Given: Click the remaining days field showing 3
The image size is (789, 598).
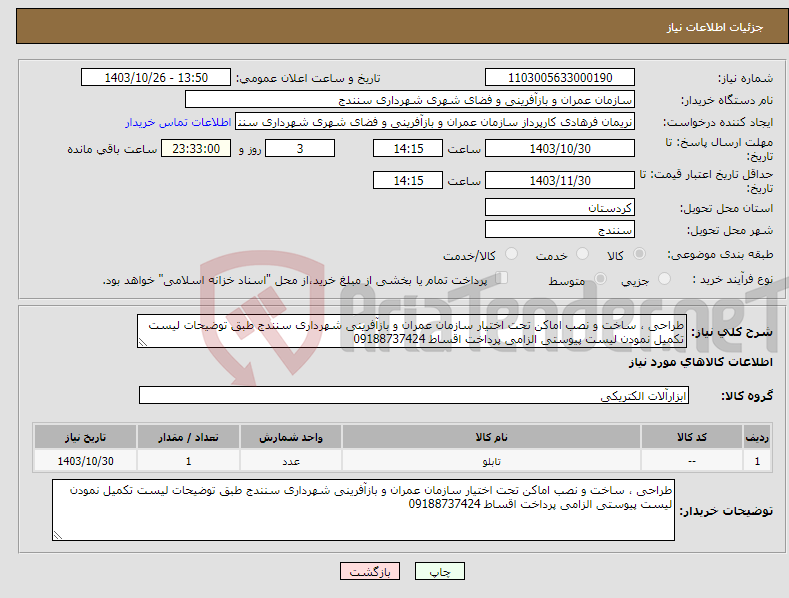Looking at the screenshot, I should coord(300,148).
